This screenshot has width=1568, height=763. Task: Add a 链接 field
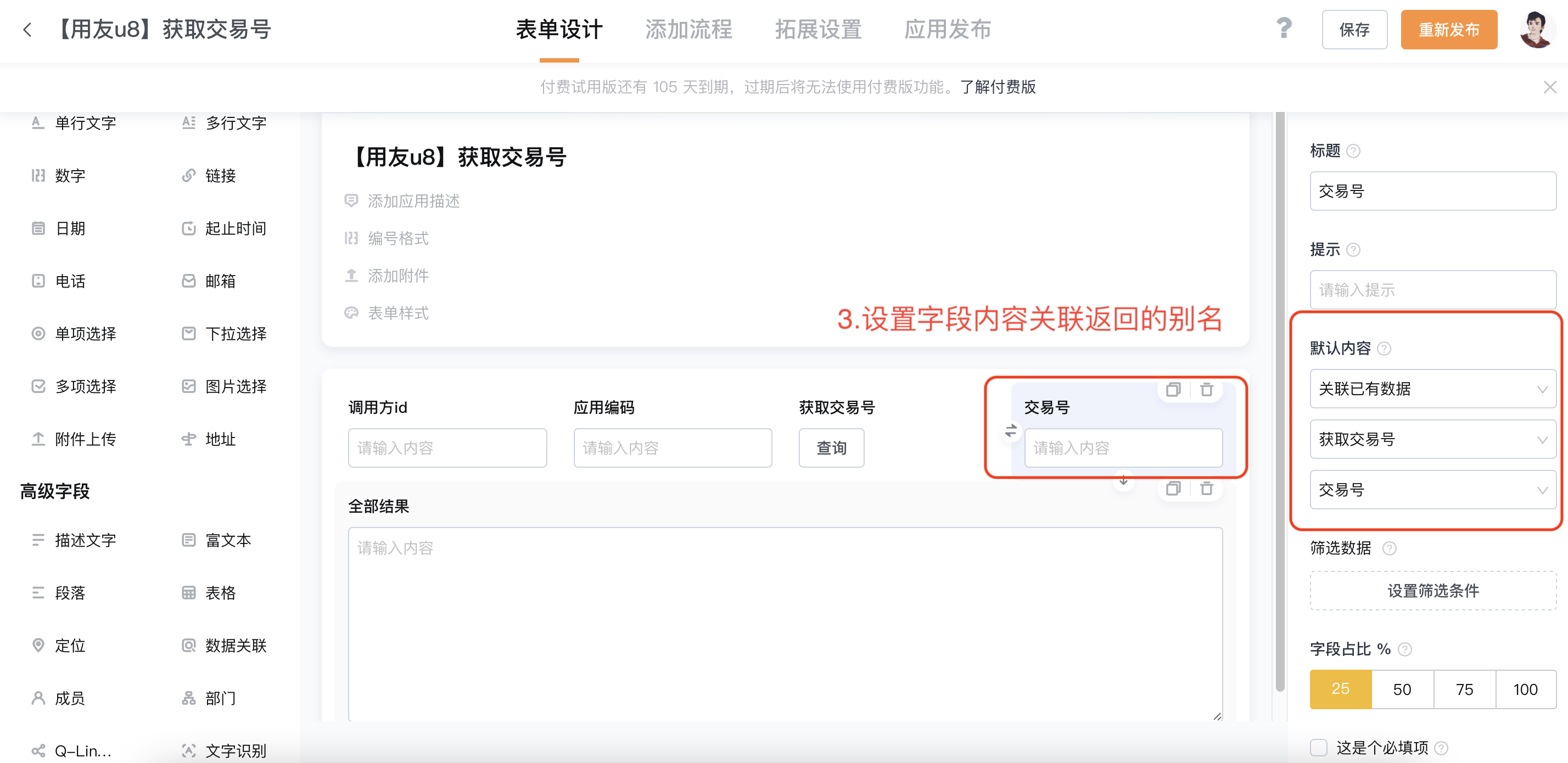tap(209, 175)
